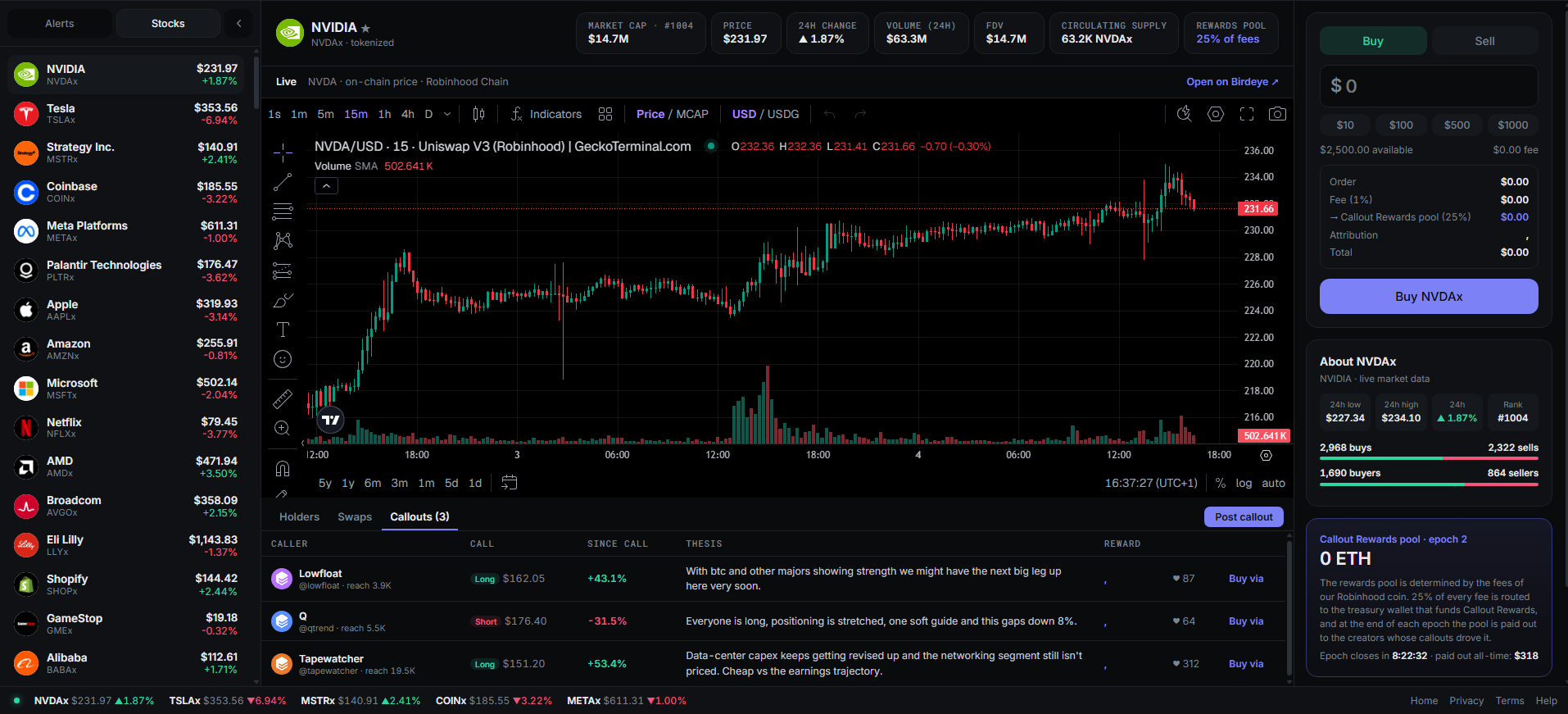This screenshot has width=1568, height=714.
Task: Select the Callouts (3) tab
Action: (x=419, y=516)
